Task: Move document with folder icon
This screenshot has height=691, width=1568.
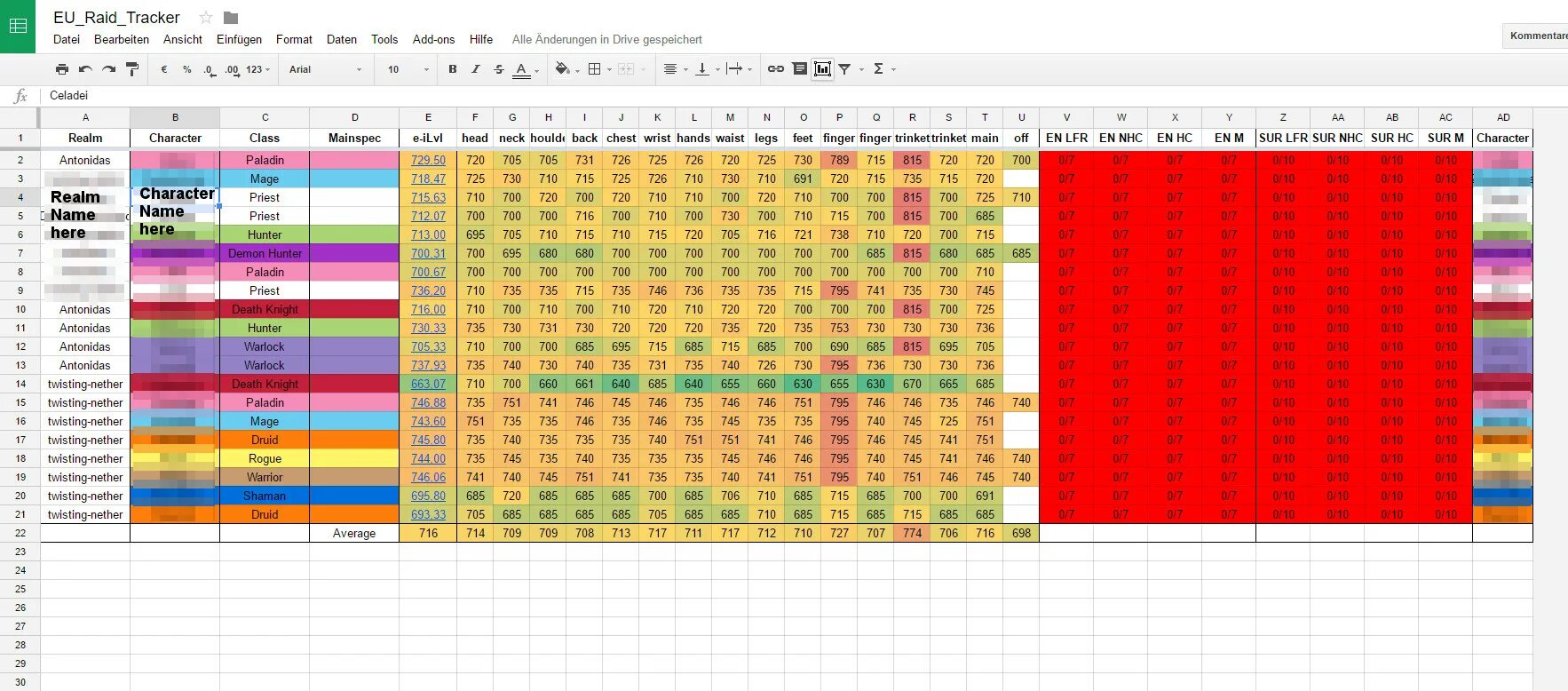Action: (231, 17)
